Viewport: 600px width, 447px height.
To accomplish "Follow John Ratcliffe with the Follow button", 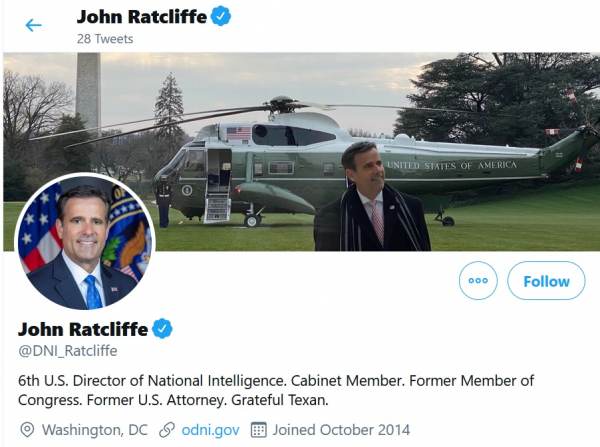I will click(x=546, y=281).
